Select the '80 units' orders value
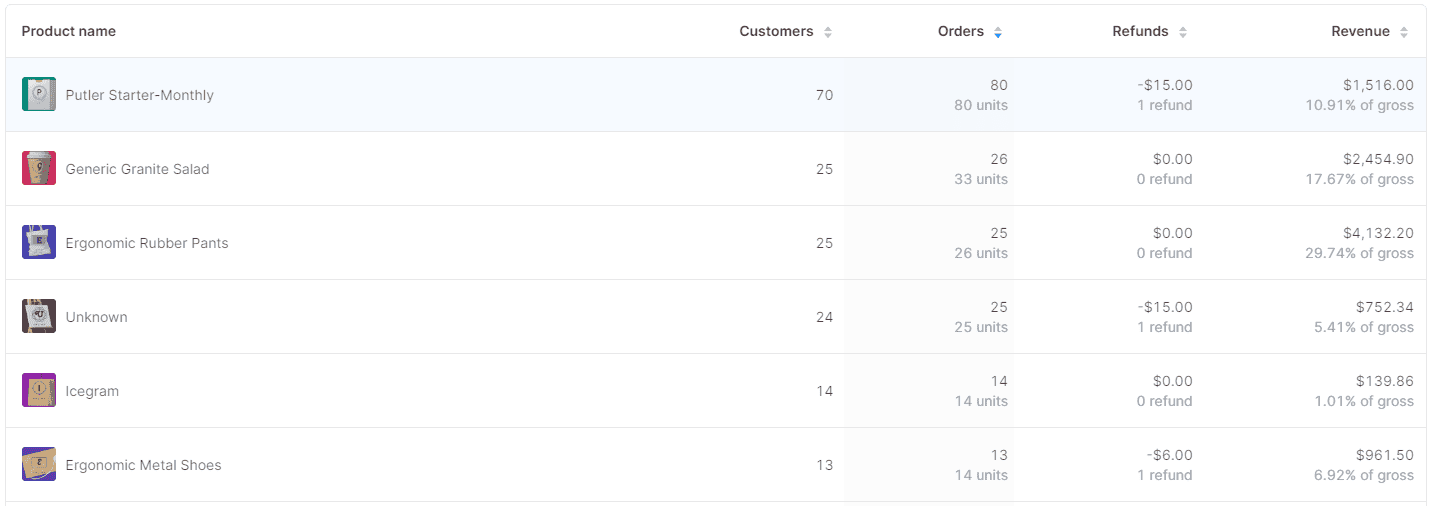Screen dimensions: 1430x506 coord(981,105)
